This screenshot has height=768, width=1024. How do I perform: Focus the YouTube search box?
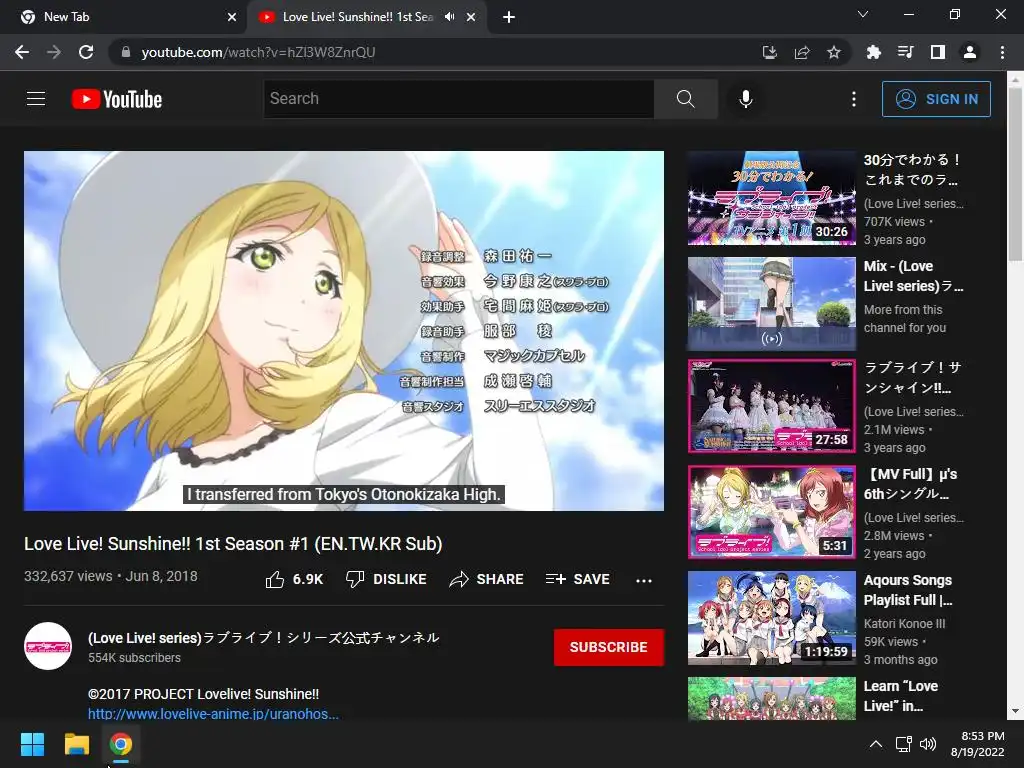[458, 99]
